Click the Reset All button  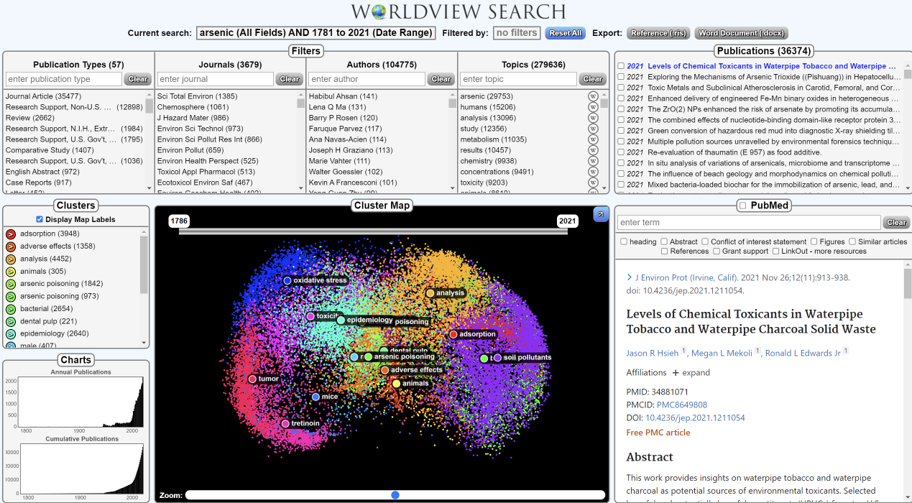(565, 33)
